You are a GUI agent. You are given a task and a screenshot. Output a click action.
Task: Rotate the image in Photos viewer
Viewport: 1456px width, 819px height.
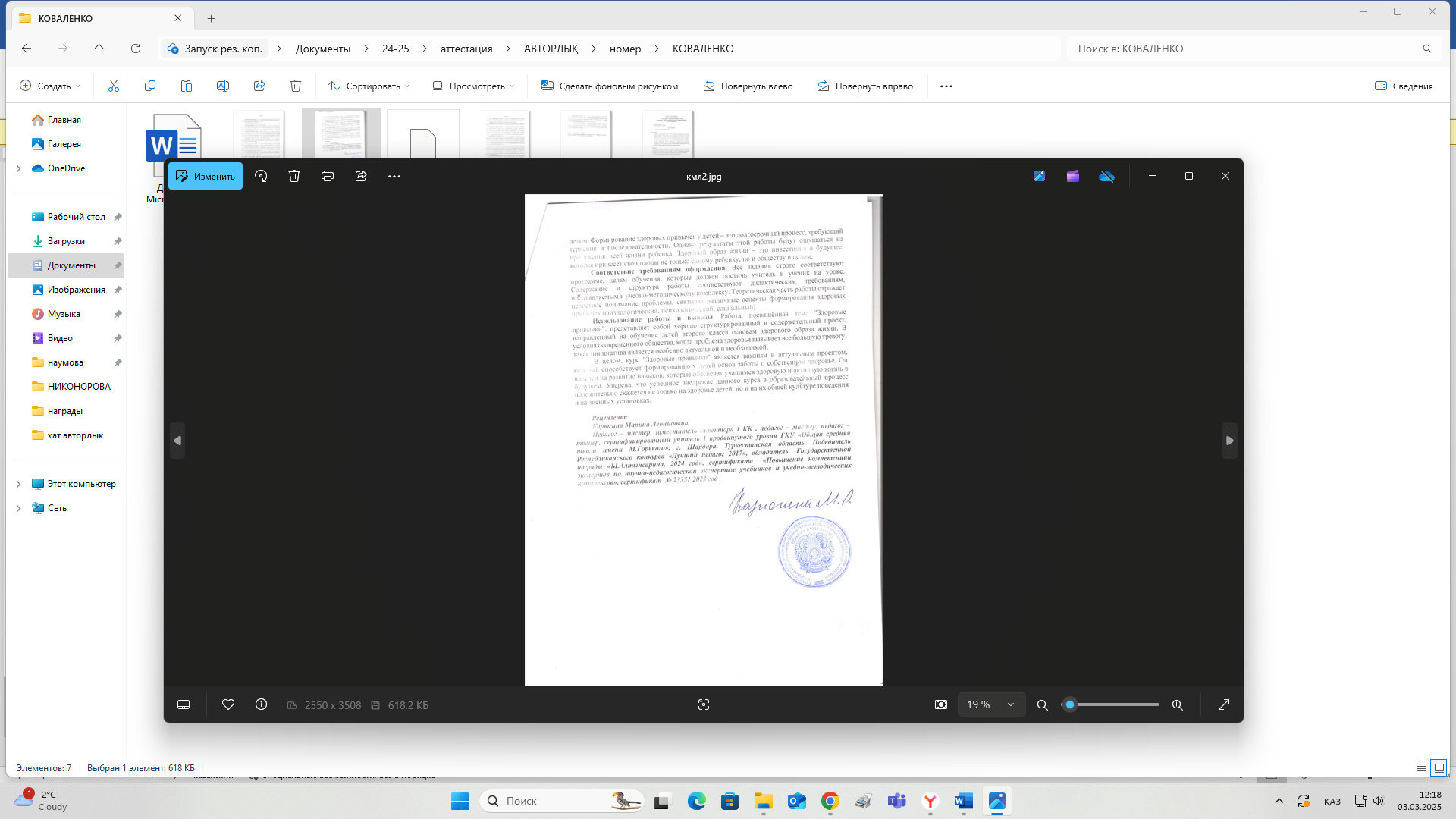[261, 176]
